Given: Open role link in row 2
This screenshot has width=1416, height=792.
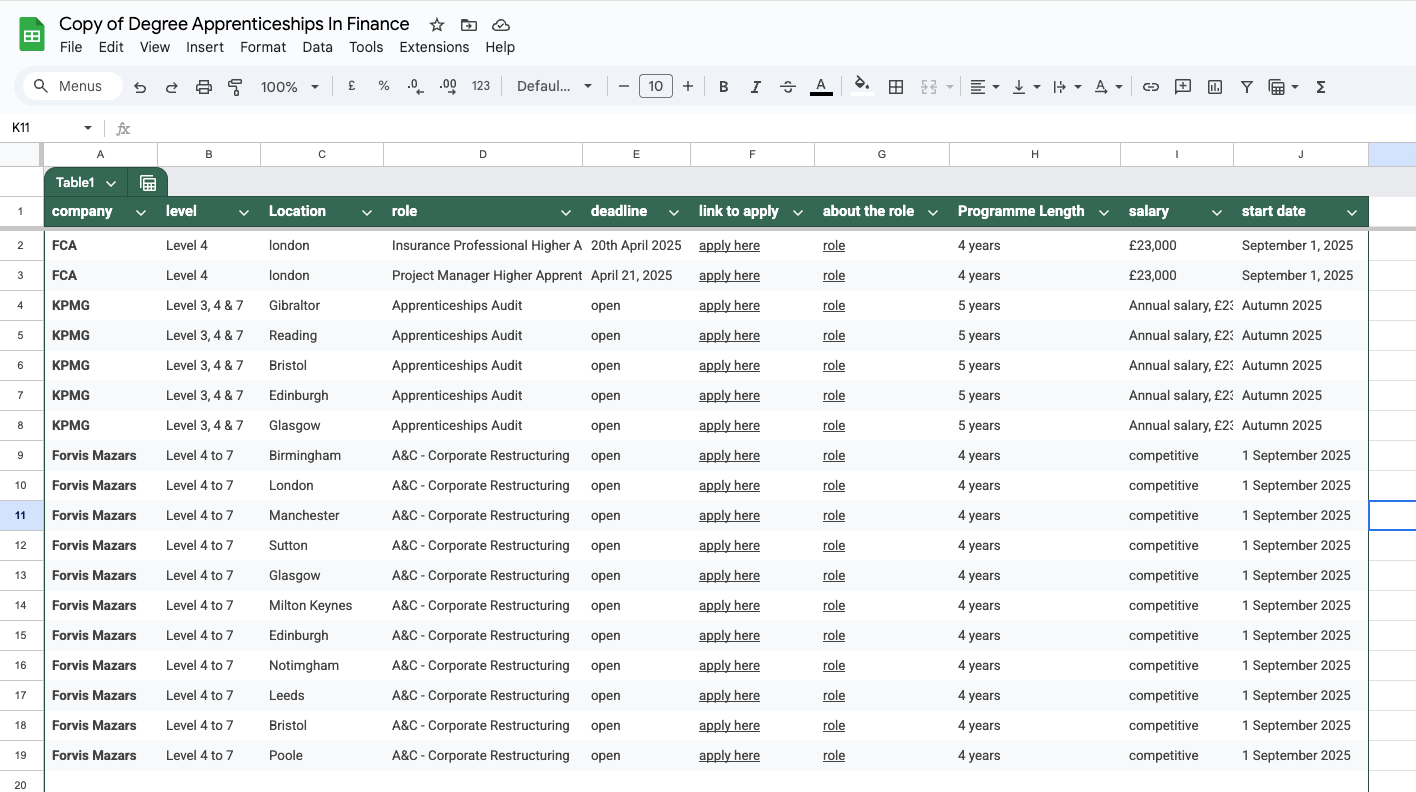Looking at the screenshot, I should pos(834,245).
